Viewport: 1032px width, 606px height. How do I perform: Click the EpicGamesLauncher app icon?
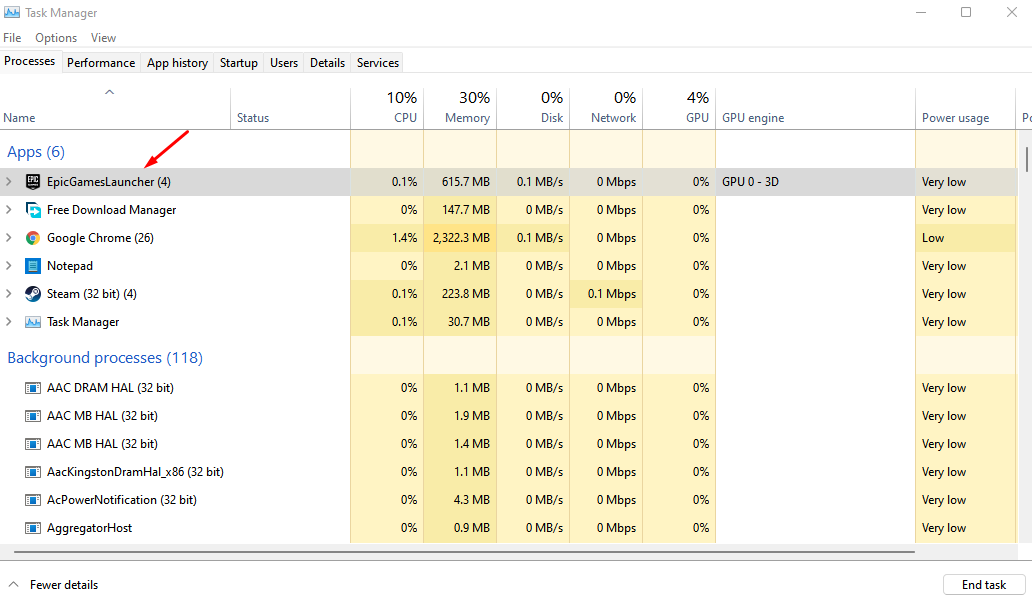click(x=32, y=182)
